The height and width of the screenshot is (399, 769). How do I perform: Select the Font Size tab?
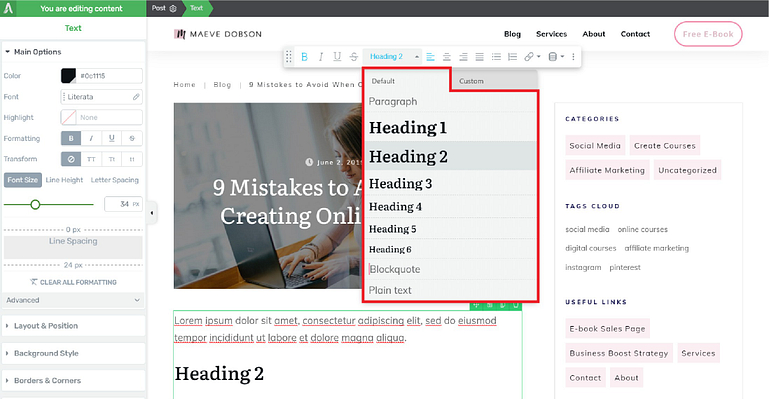click(23, 180)
